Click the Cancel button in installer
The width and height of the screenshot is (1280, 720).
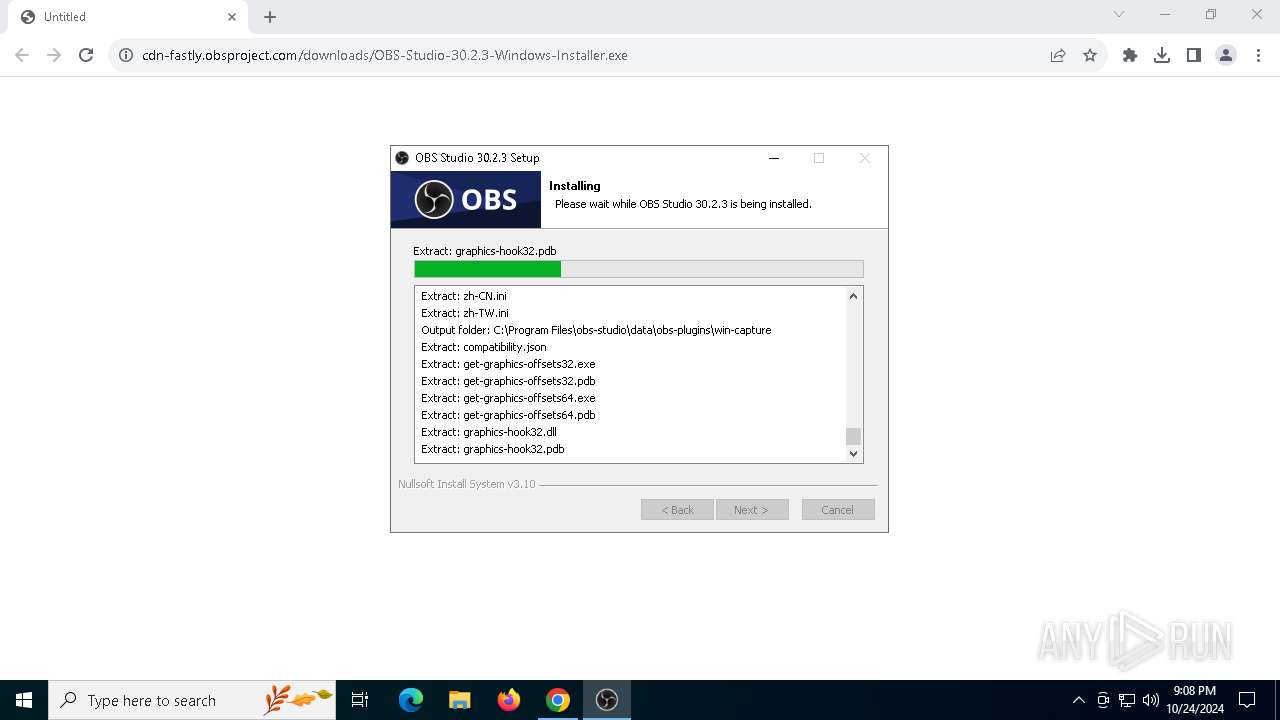point(838,510)
